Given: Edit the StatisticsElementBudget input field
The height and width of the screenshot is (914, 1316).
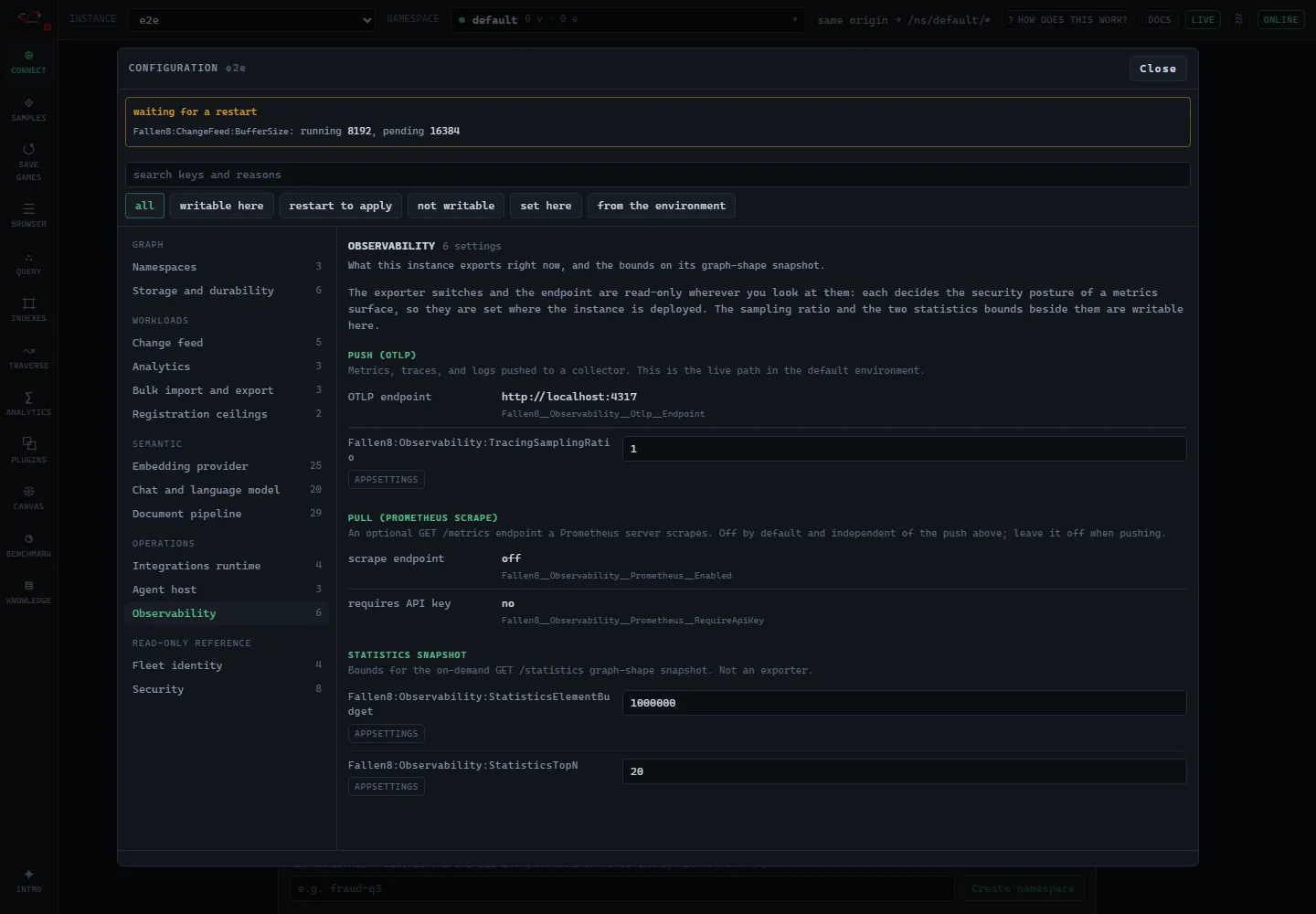Looking at the screenshot, I should pos(905,703).
